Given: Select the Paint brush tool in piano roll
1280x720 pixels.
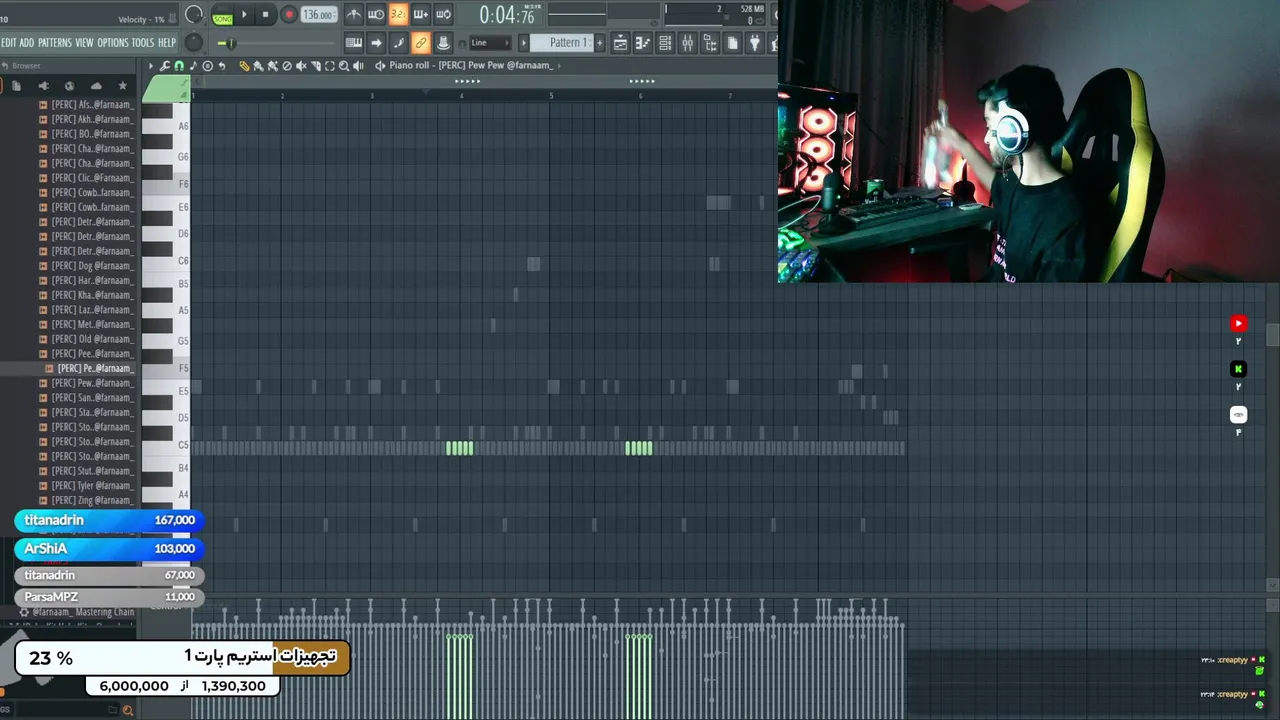Looking at the screenshot, I should click(x=258, y=65).
